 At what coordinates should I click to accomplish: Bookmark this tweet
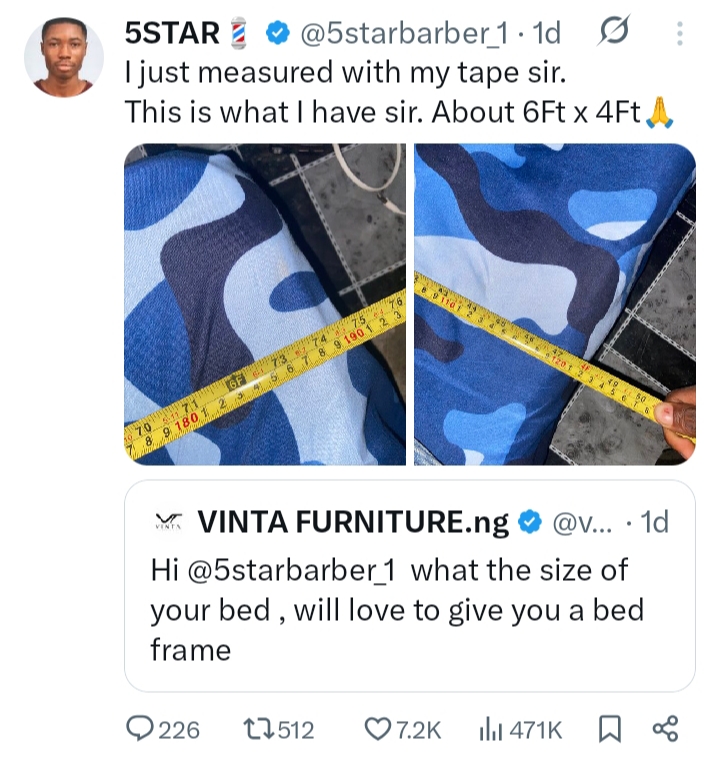pyautogui.click(x=607, y=730)
